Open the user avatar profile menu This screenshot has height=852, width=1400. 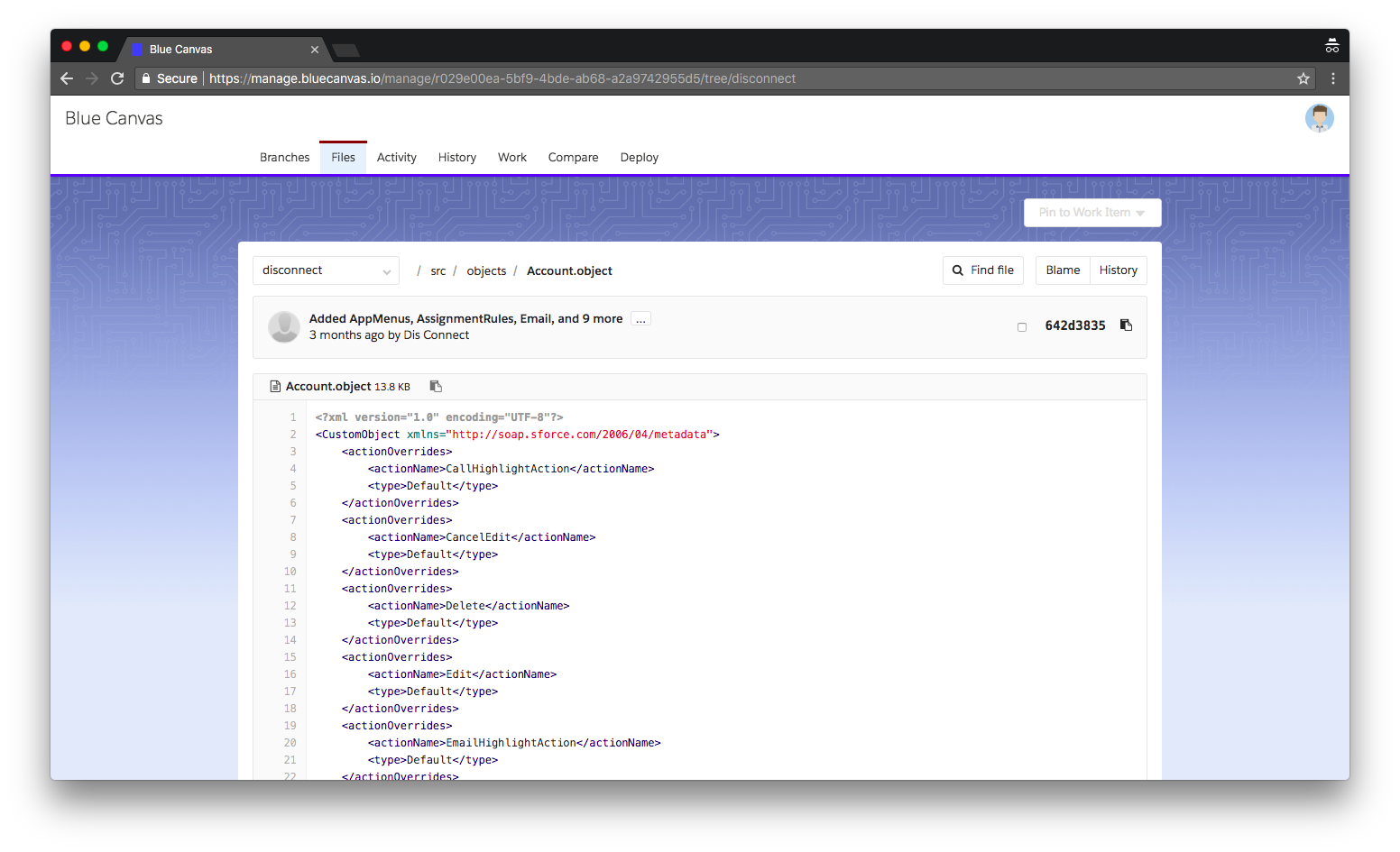(1320, 118)
